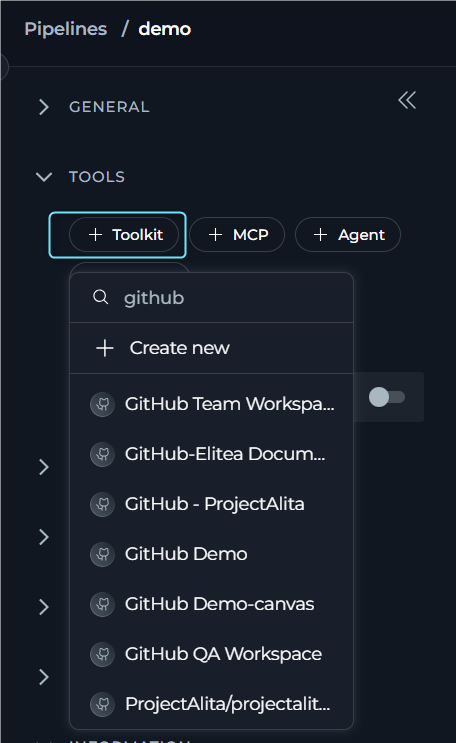Select GitHub - ProjectAlita toolkit
The height and width of the screenshot is (743, 456).
pos(211,504)
